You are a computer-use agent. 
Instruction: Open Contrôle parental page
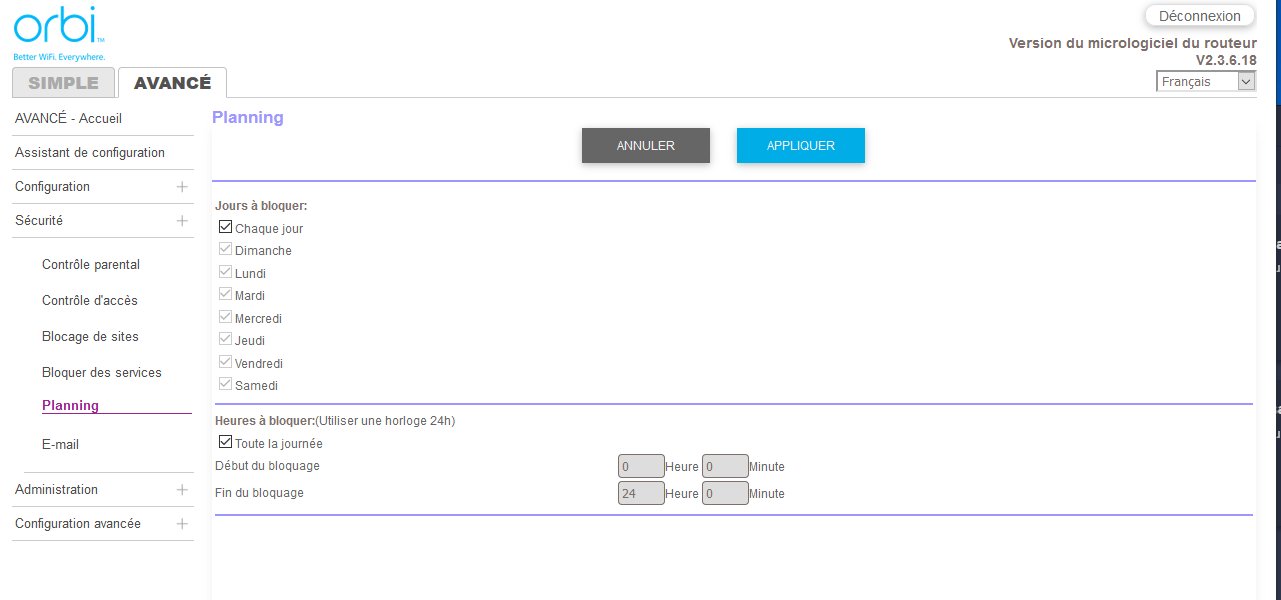tap(91, 265)
